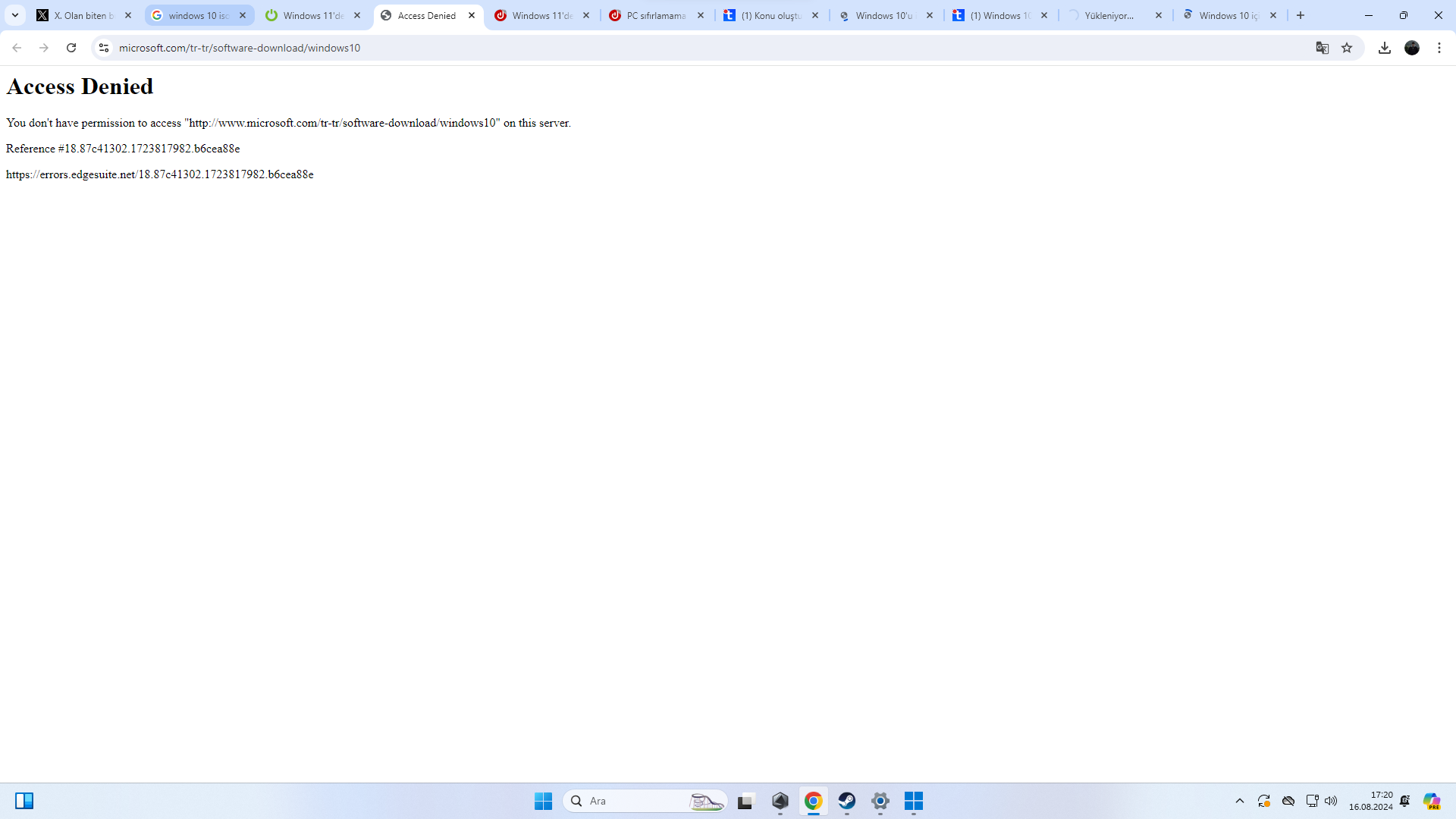Open Chrome three-dot menu
This screenshot has height=819, width=1456.
tap(1439, 48)
